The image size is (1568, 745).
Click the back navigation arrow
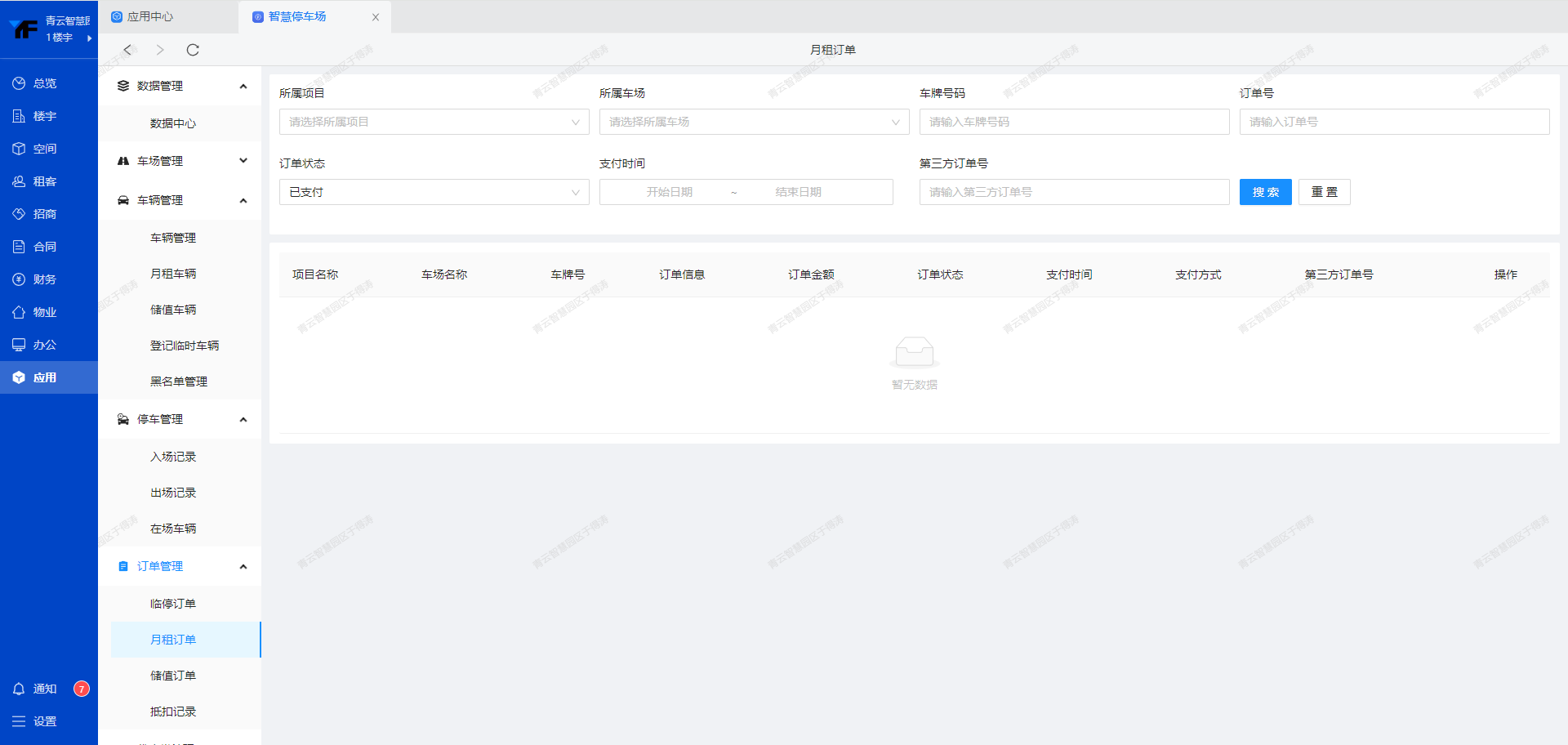coord(127,50)
